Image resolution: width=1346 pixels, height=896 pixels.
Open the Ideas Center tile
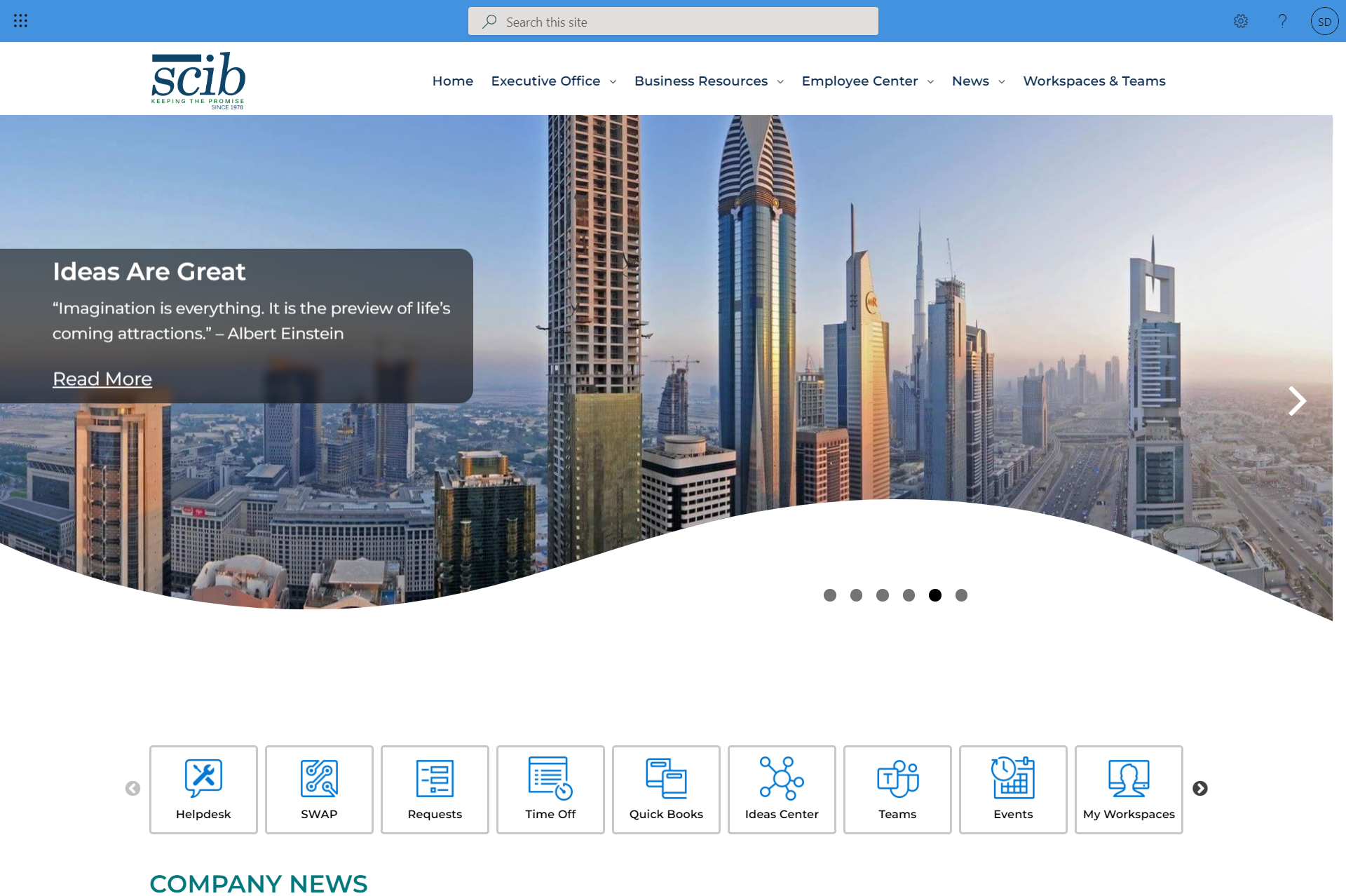click(x=782, y=789)
